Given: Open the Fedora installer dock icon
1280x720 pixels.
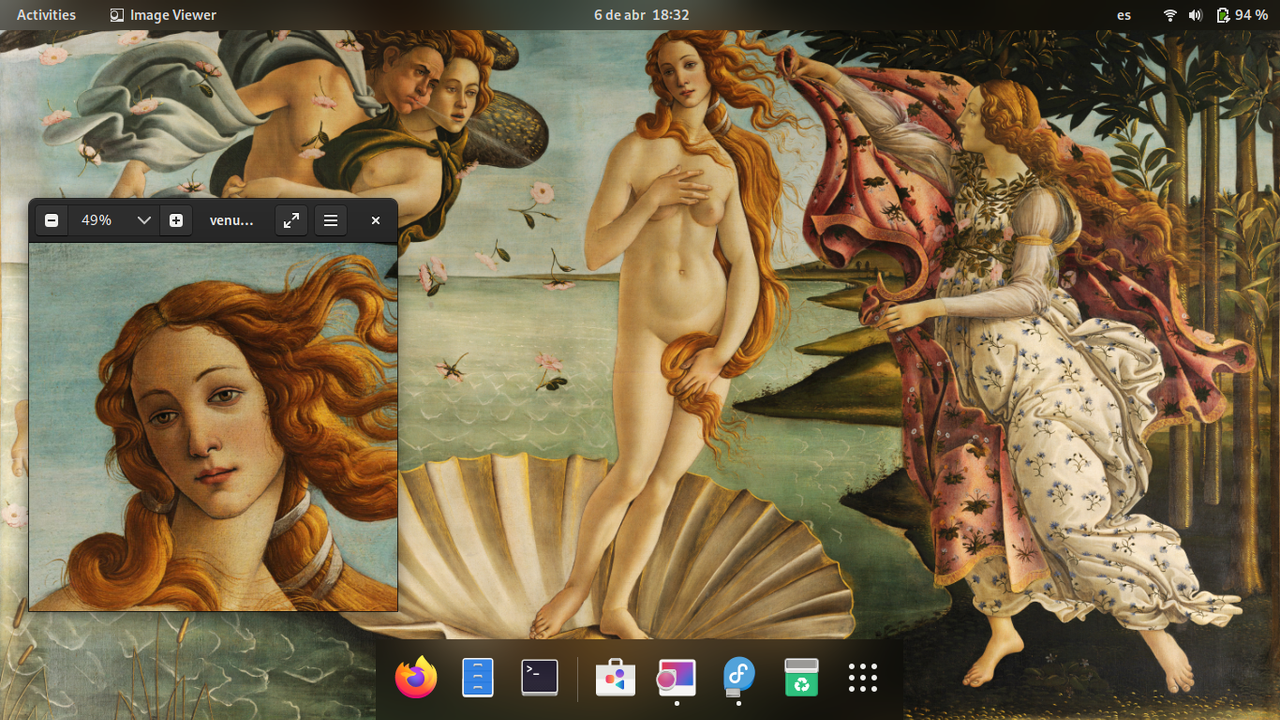Looking at the screenshot, I should click(739, 678).
